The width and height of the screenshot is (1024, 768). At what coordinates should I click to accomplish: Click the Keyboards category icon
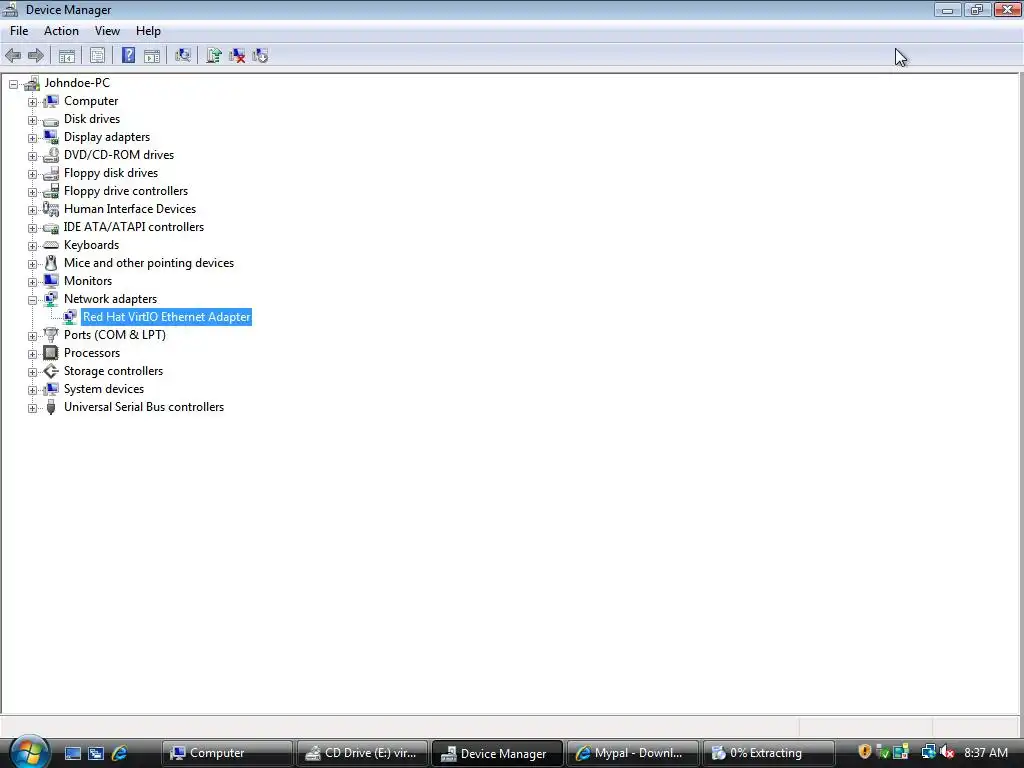point(51,245)
